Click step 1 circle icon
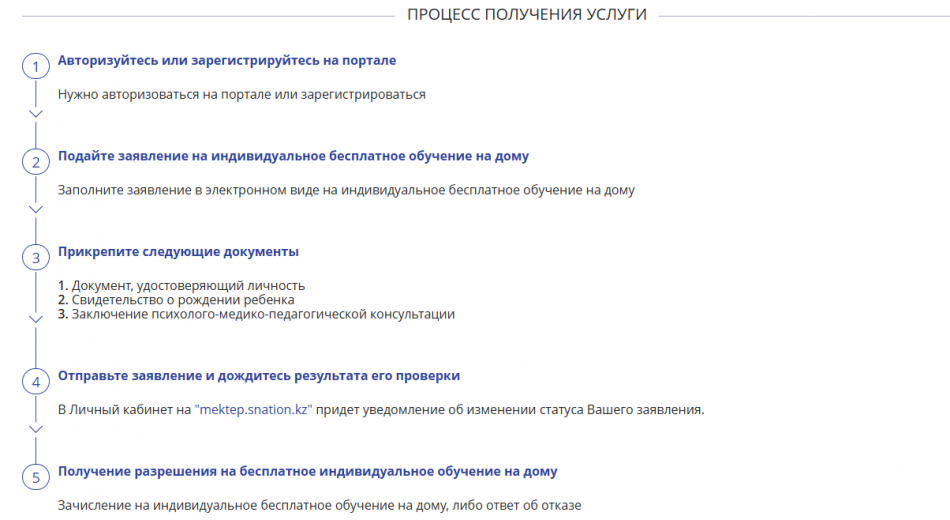Image resolution: width=950 pixels, height=520 pixels. tap(36, 66)
